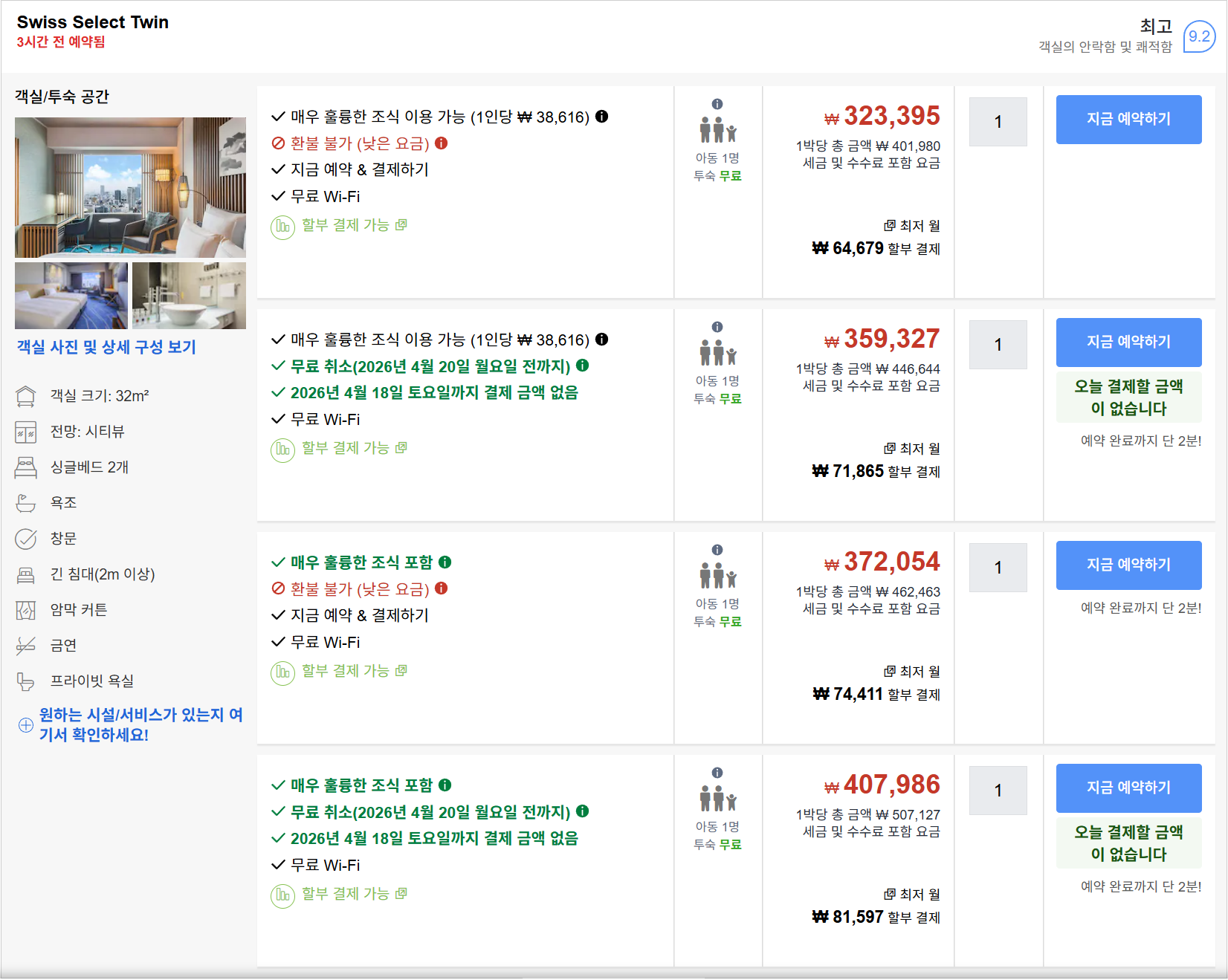Click Swiss Select Twin room title
This screenshot has width=1228, height=980.
click(93, 22)
